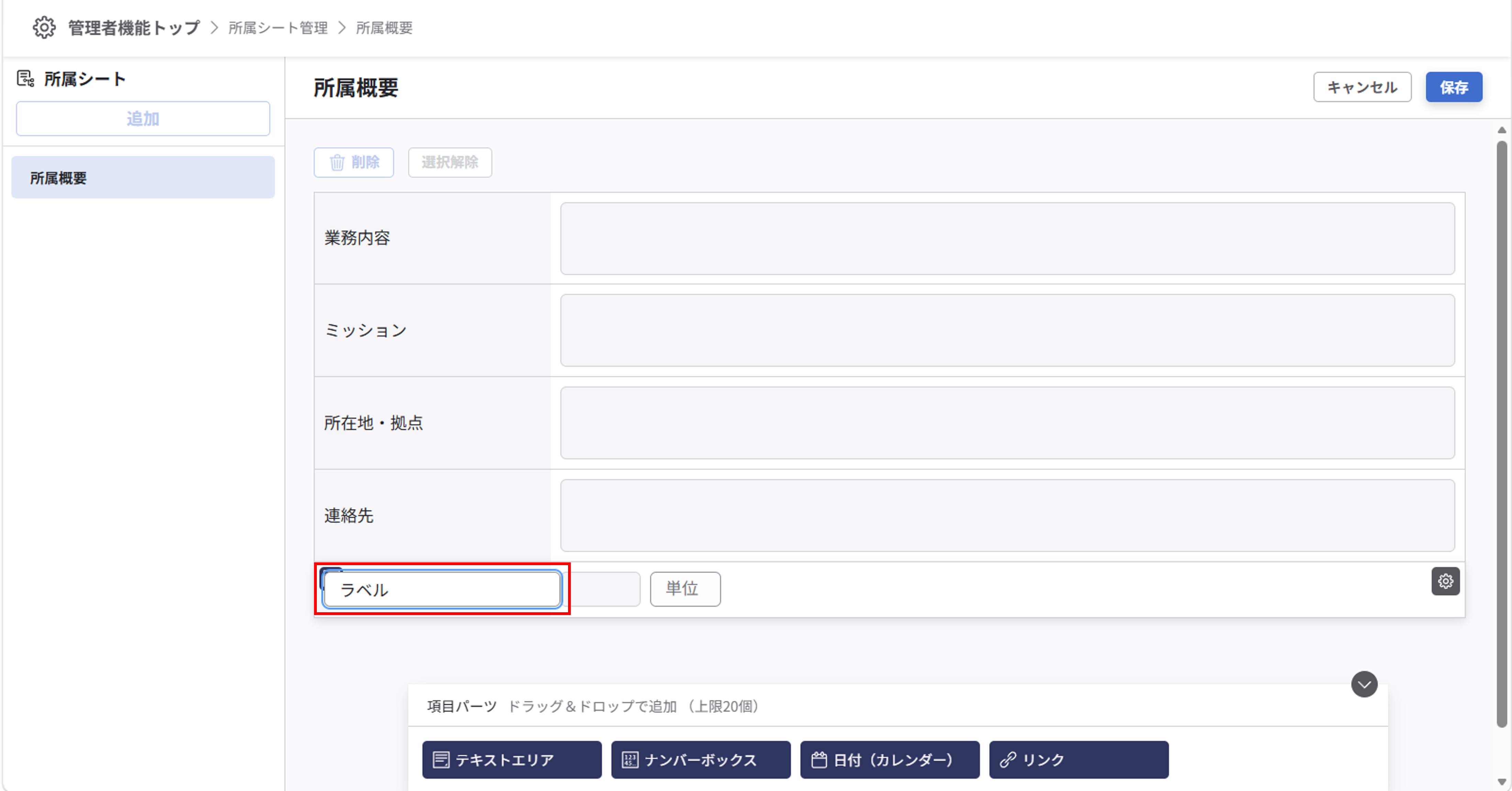Viewport: 1512px width, 791px height.
Task: Click the キャンセル button
Action: coord(1362,87)
